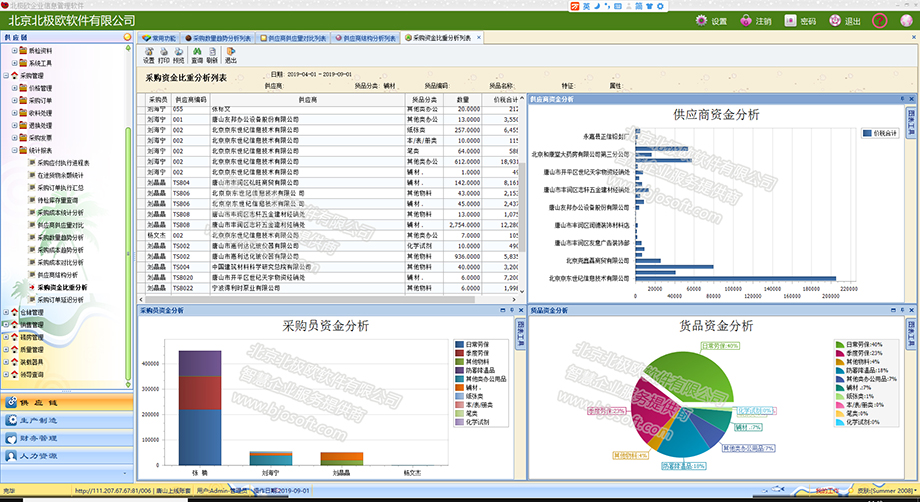The height and width of the screenshot is (502, 920).
Task: Expand the 采购订单 folder
Action: click(x=15, y=100)
